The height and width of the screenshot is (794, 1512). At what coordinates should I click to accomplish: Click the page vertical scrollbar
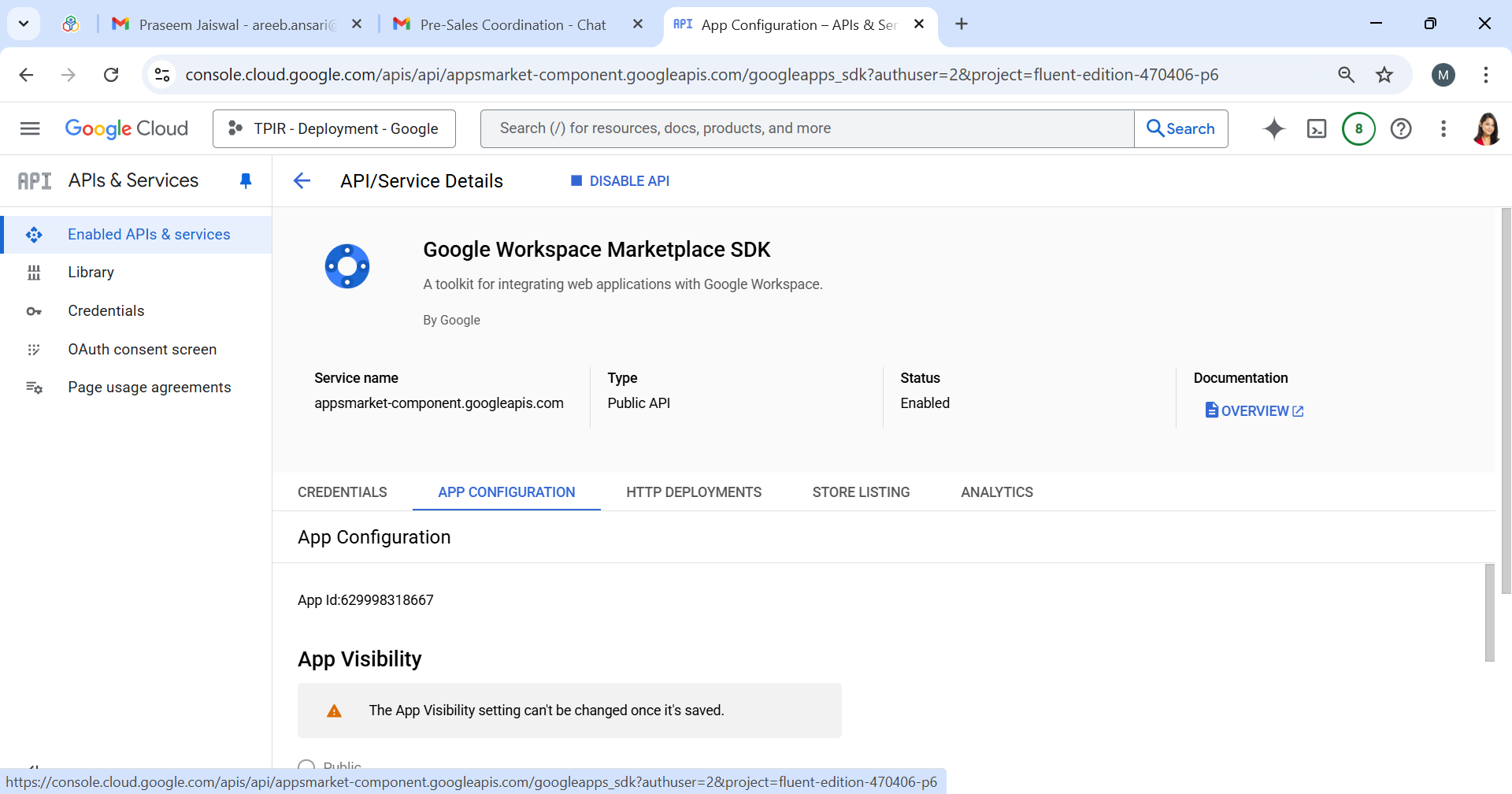(1506, 400)
